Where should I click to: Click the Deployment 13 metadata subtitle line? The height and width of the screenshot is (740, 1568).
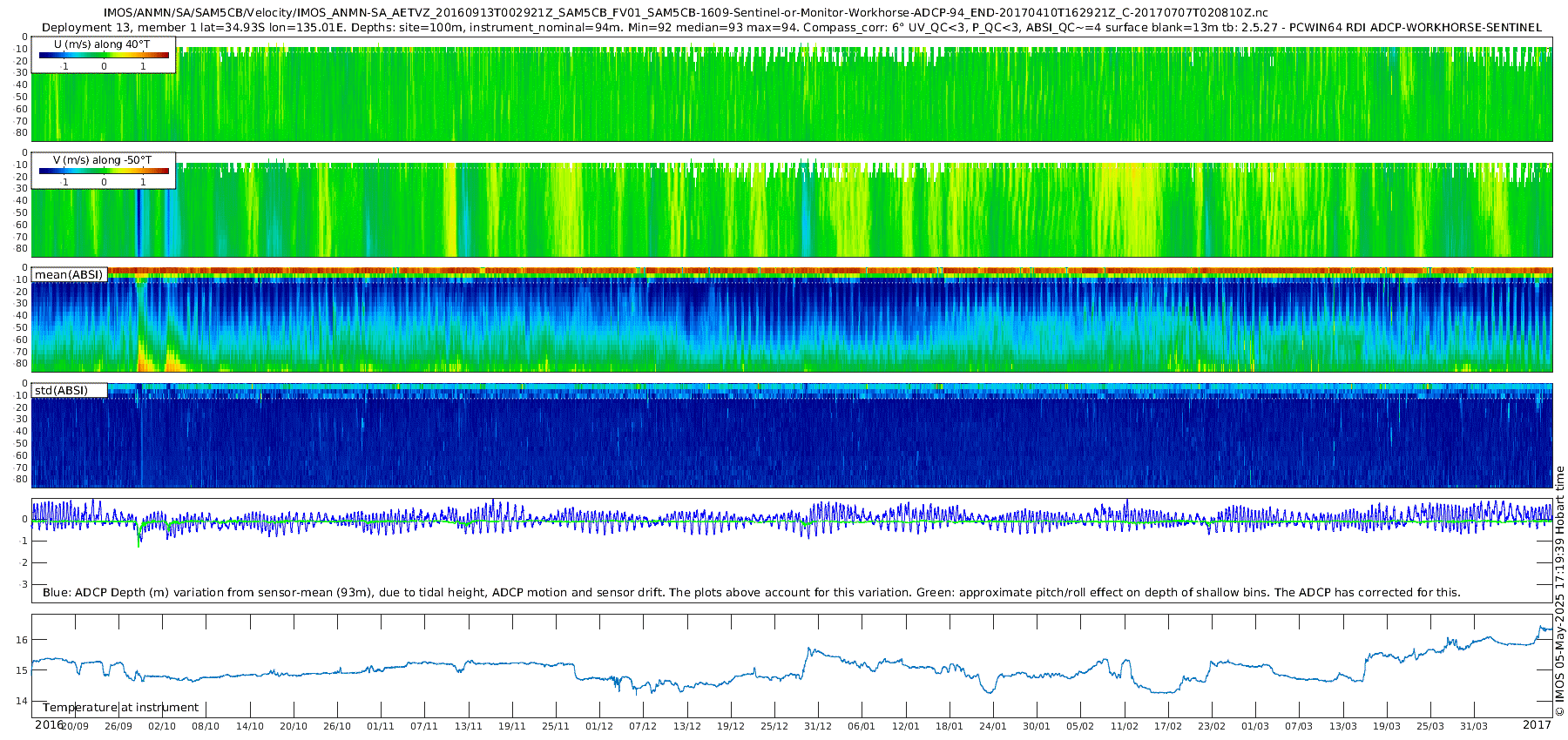pyautogui.click(x=791, y=27)
